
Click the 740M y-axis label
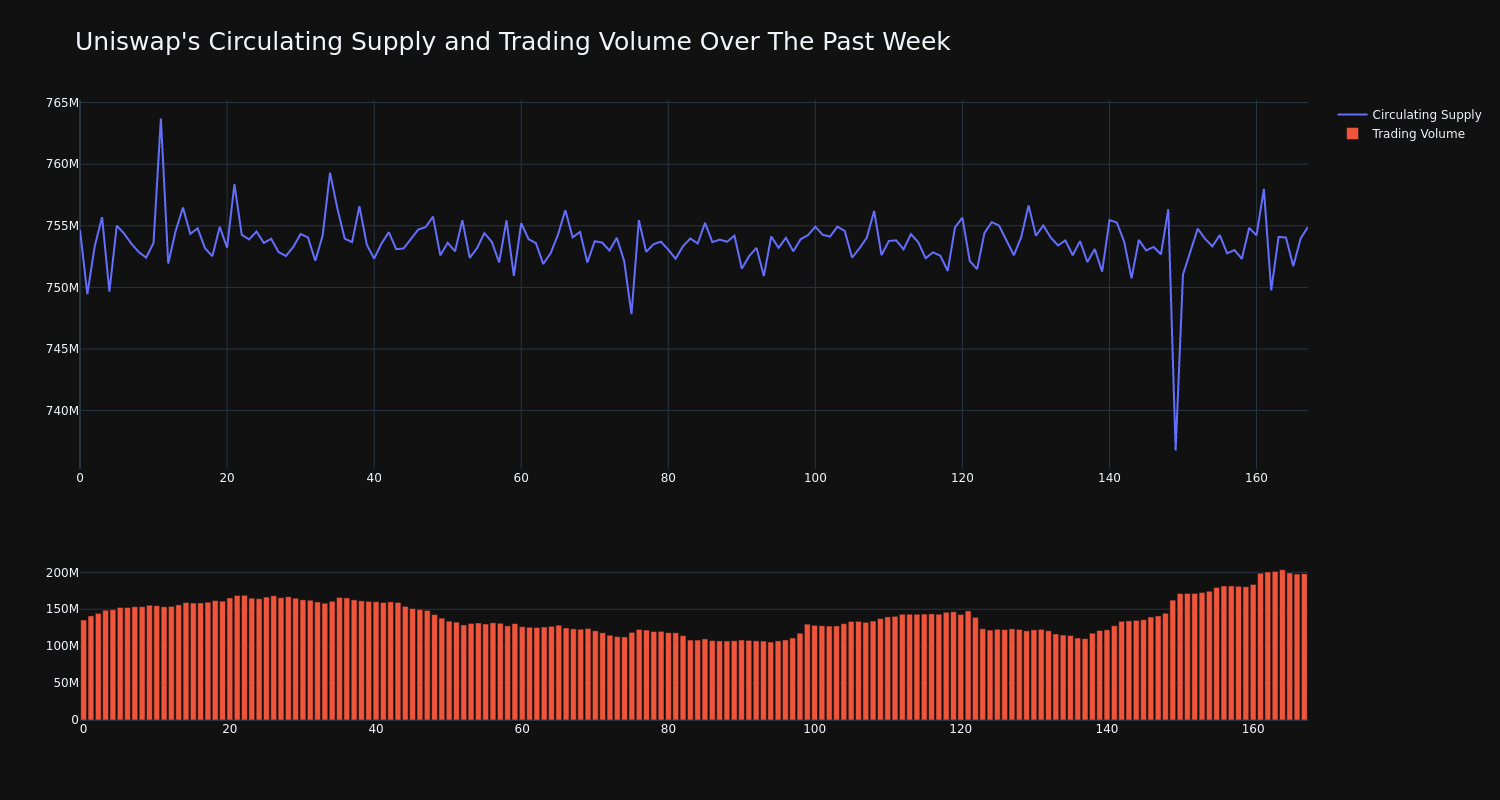[62, 411]
